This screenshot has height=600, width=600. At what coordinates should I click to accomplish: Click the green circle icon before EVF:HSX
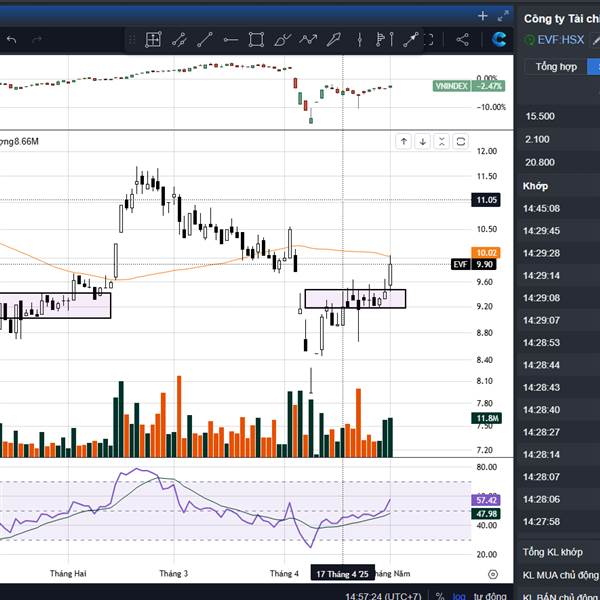click(530, 40)
